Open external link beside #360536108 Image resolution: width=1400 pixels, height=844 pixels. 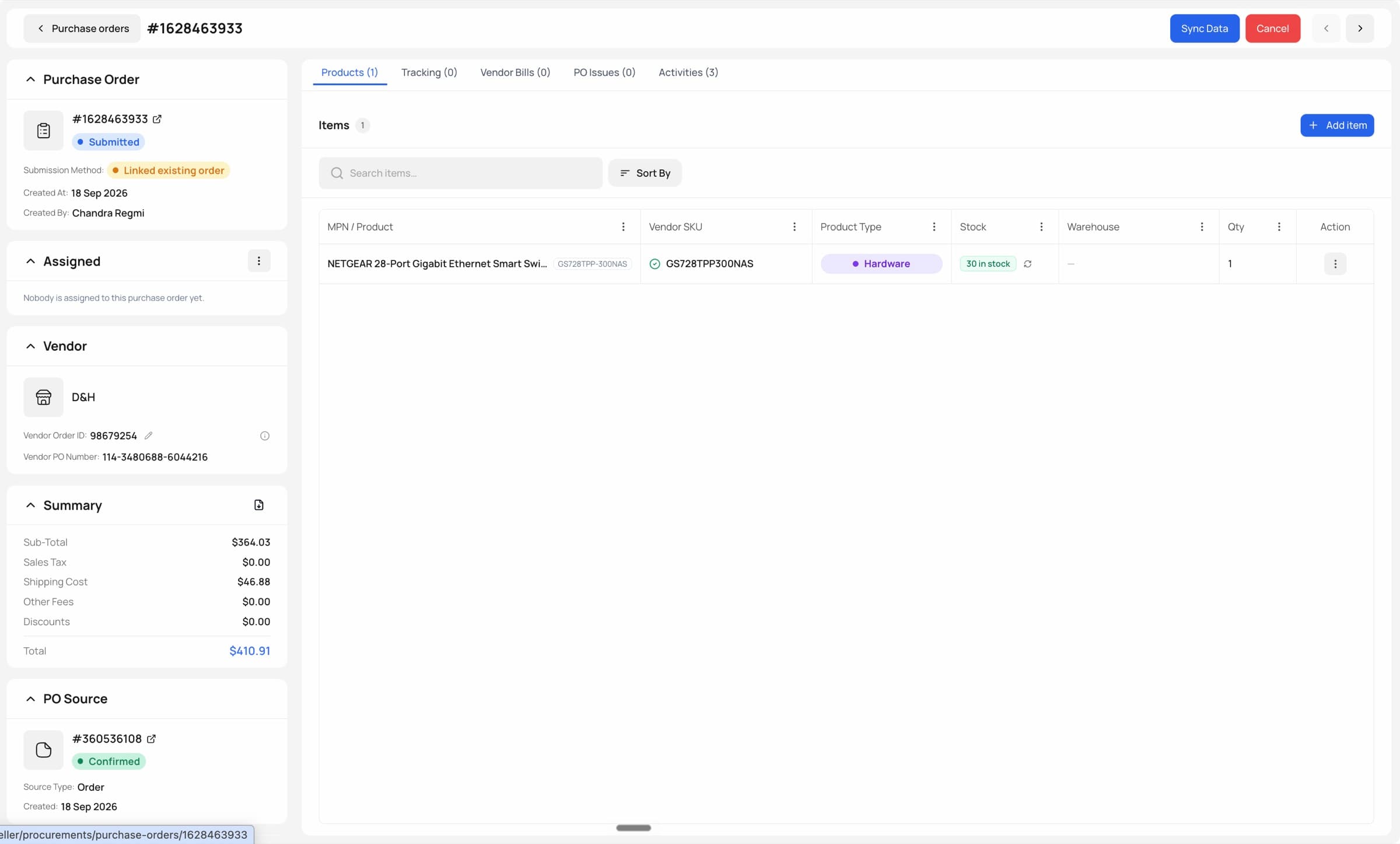[x=151, y=739]
